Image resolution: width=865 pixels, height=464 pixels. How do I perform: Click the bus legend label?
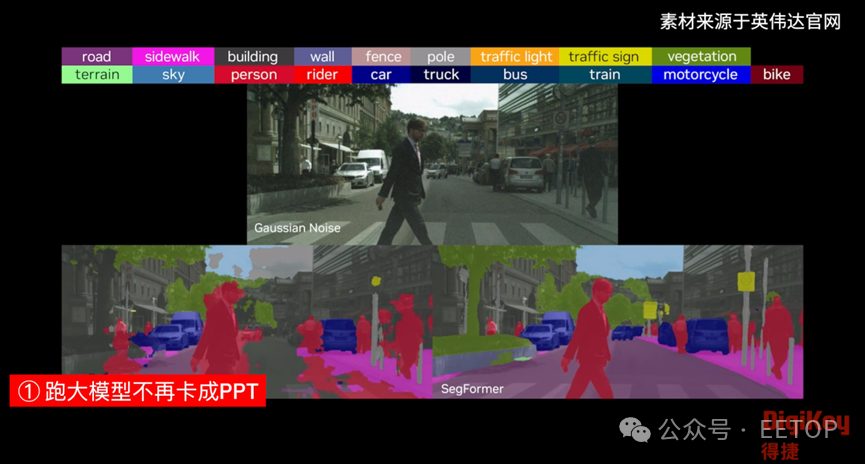515,74
